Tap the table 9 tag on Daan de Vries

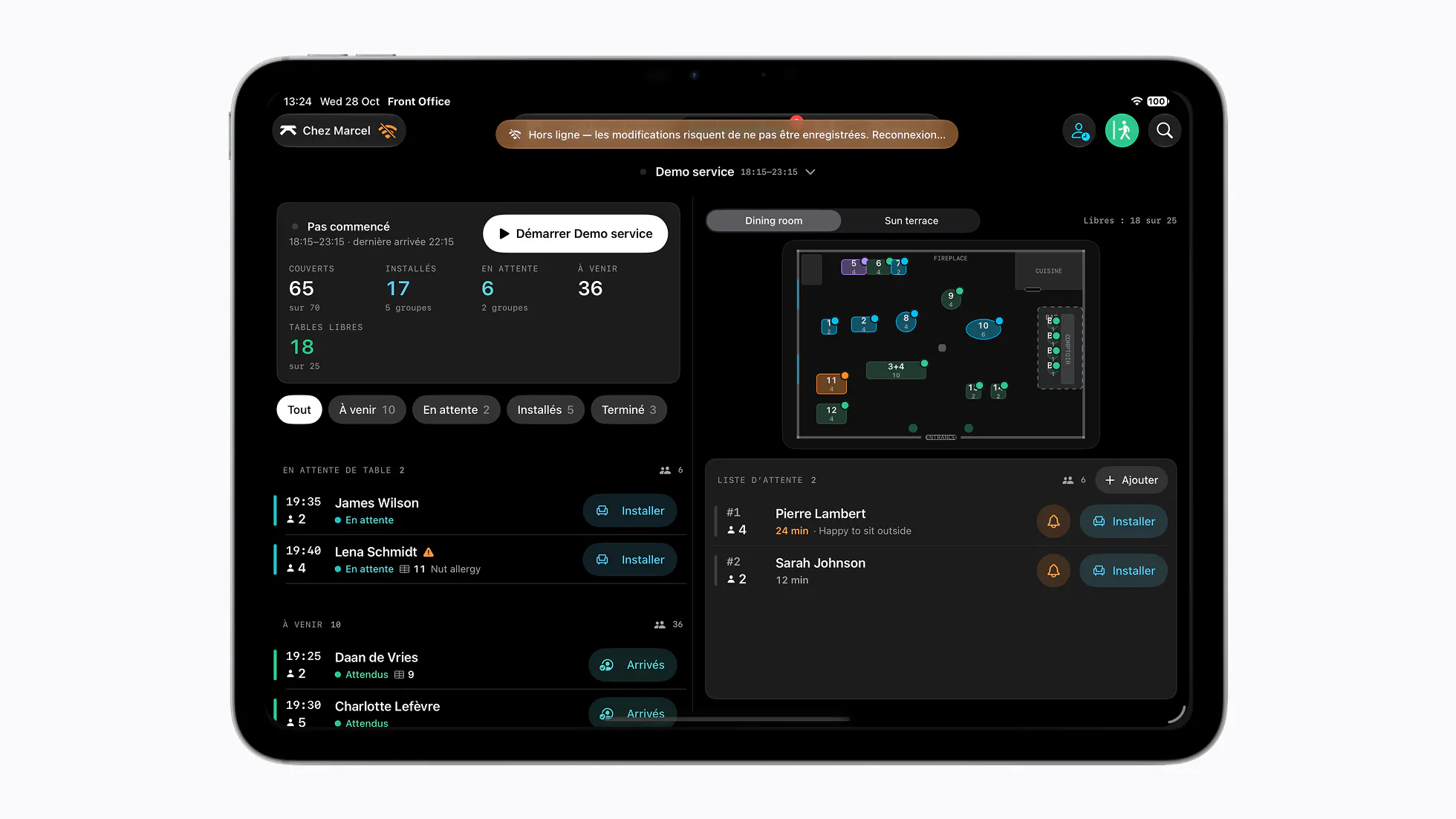point(404,675)
